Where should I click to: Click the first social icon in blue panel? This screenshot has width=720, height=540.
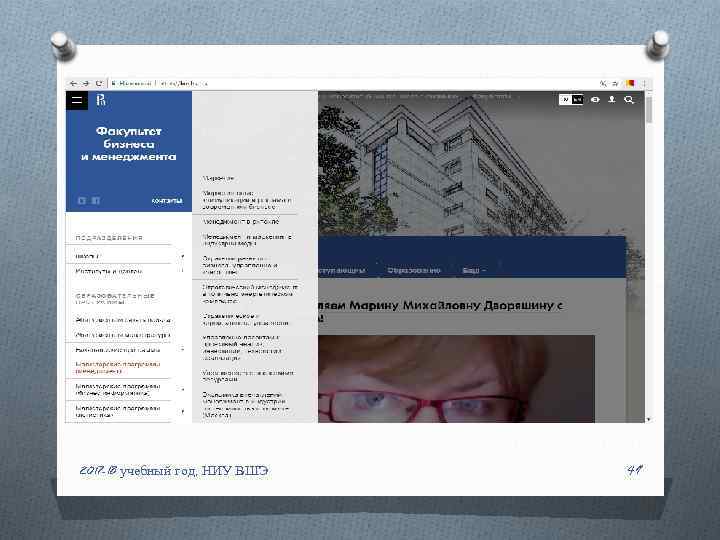pyautogui.click(x=82, y=201)
